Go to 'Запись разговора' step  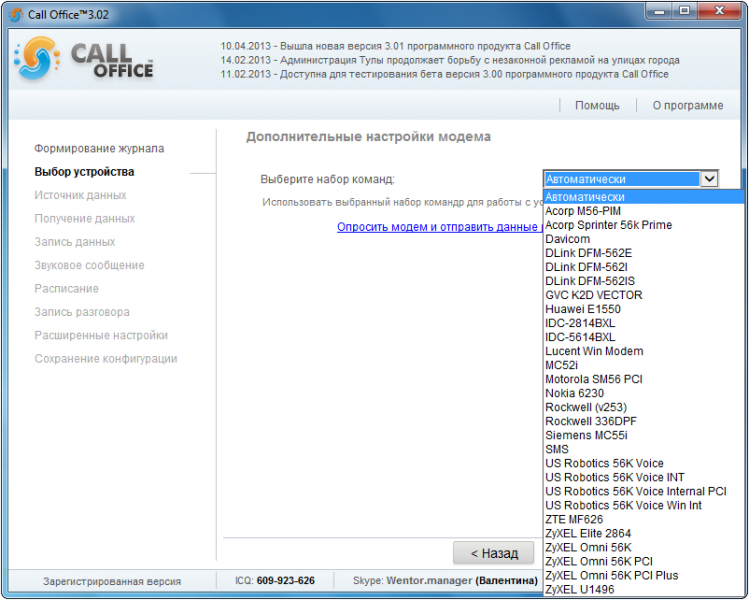(82, 312)
